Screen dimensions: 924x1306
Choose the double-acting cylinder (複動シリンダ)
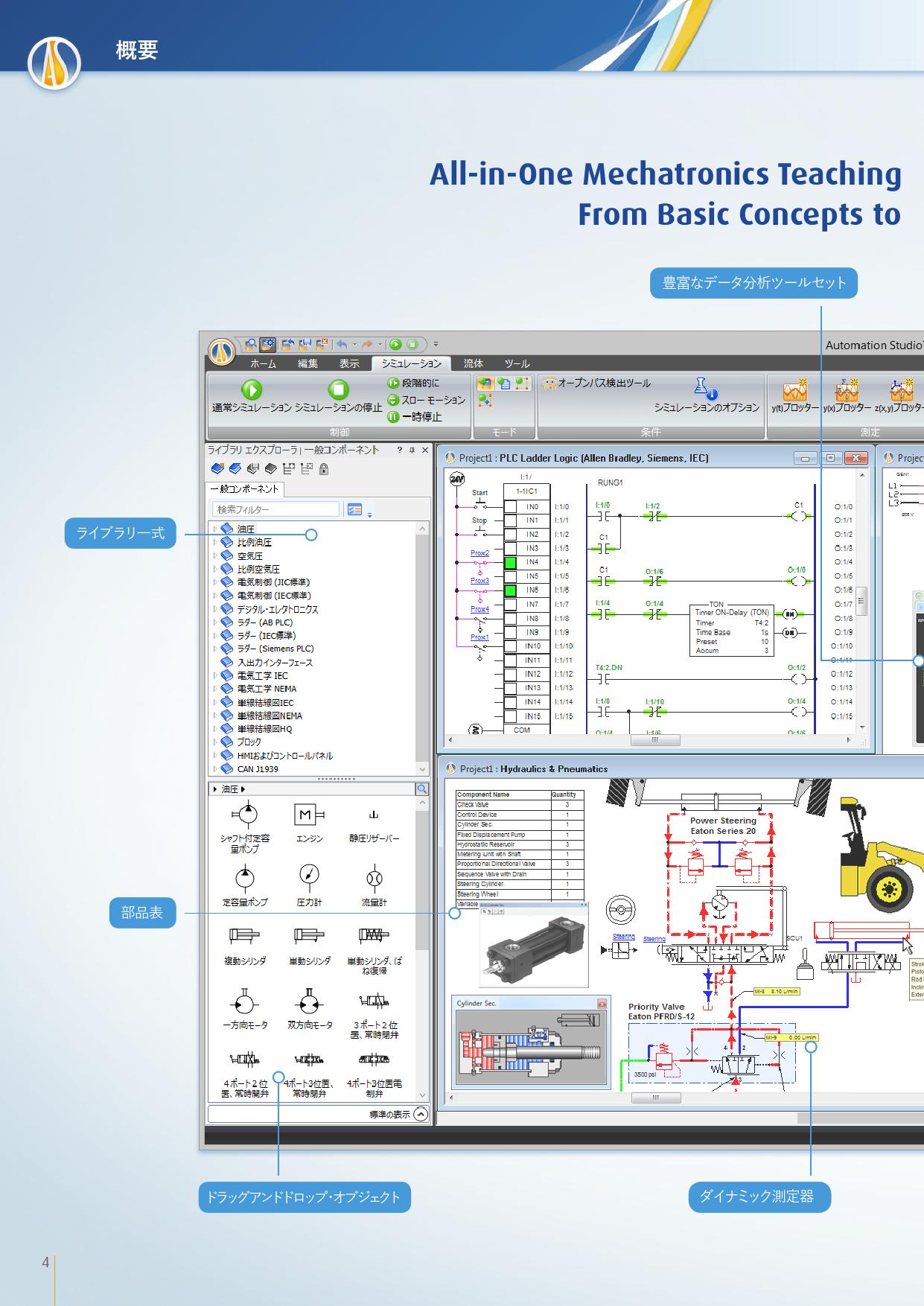click(244, 937)
